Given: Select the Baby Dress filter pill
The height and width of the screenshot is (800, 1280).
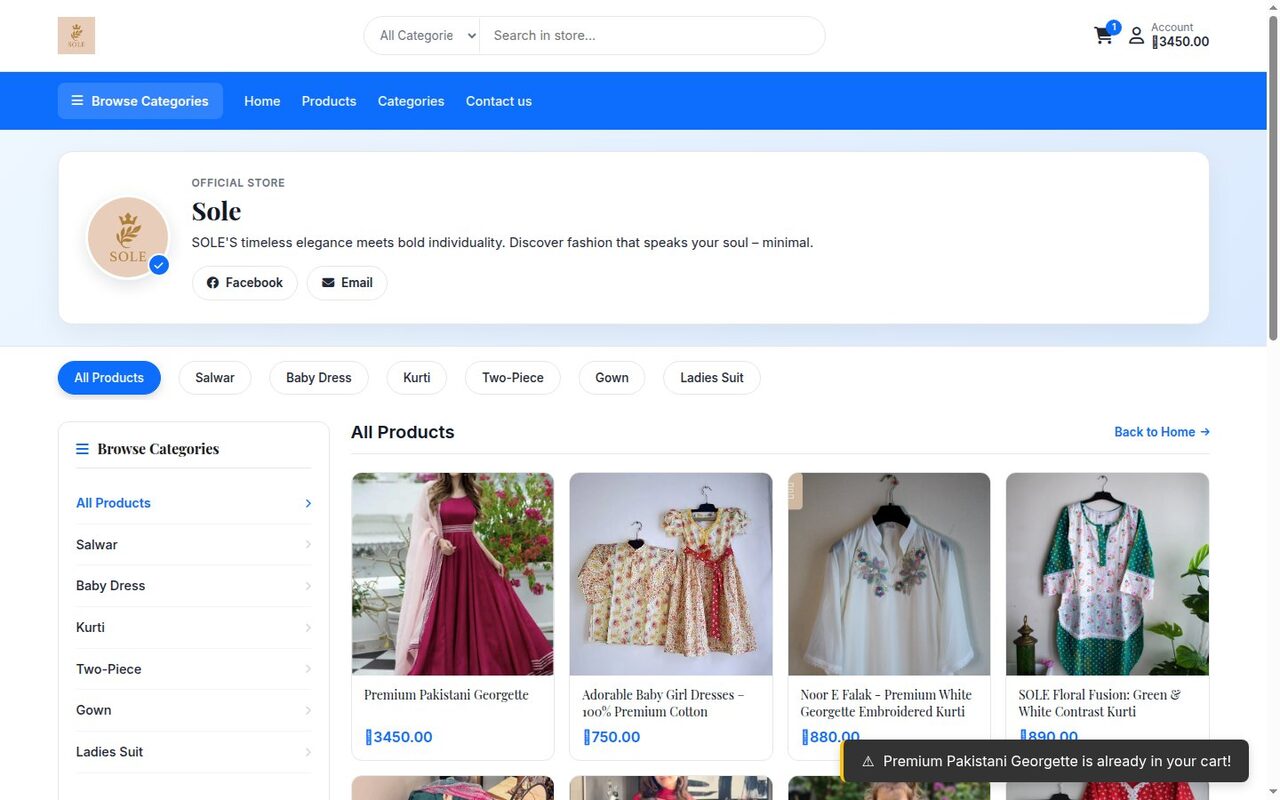Looking at the screenshot, I should pos(319,378).
